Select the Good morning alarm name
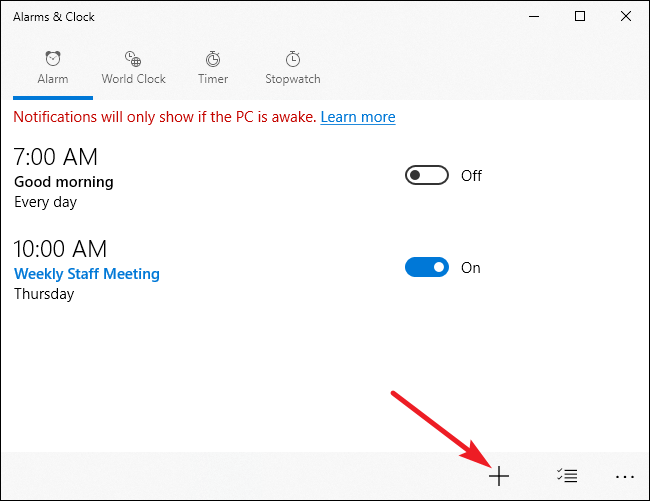The height and width of the screenshot is (501, 650). pos(64,182)
